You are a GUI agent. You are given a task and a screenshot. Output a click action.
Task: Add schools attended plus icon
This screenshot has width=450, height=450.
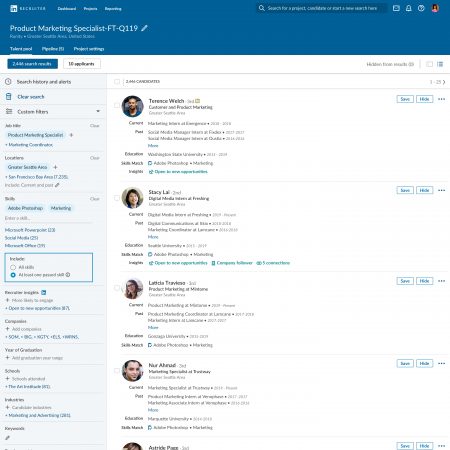tap(7, 379)
